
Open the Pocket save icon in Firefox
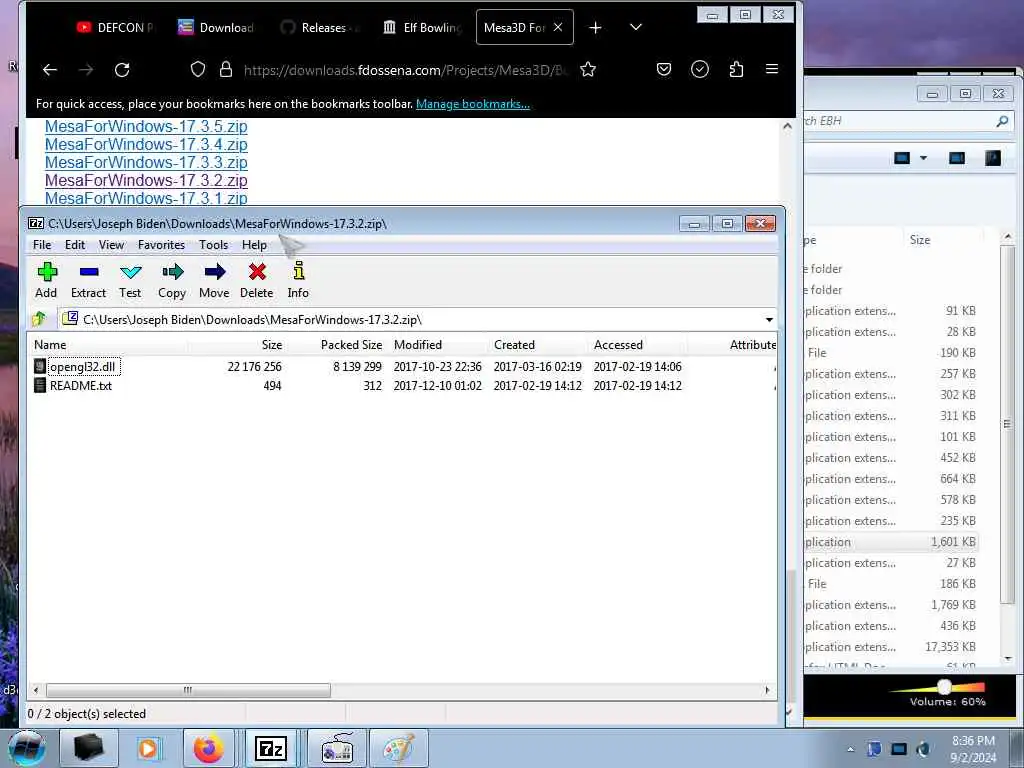[664, 69]
